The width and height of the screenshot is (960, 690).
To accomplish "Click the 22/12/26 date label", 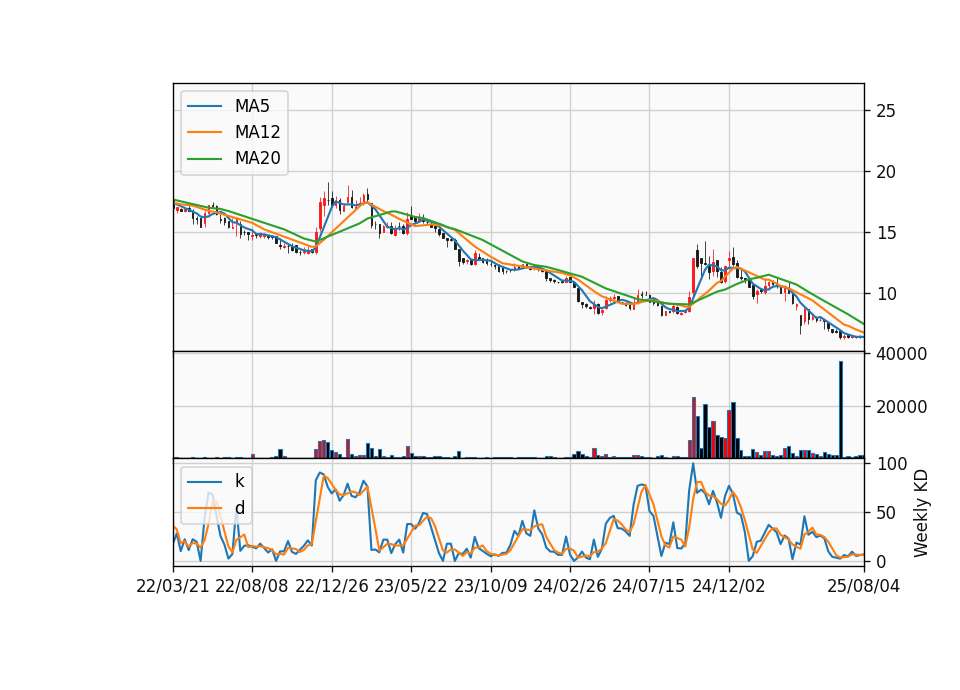I will (x=332, y=586).
